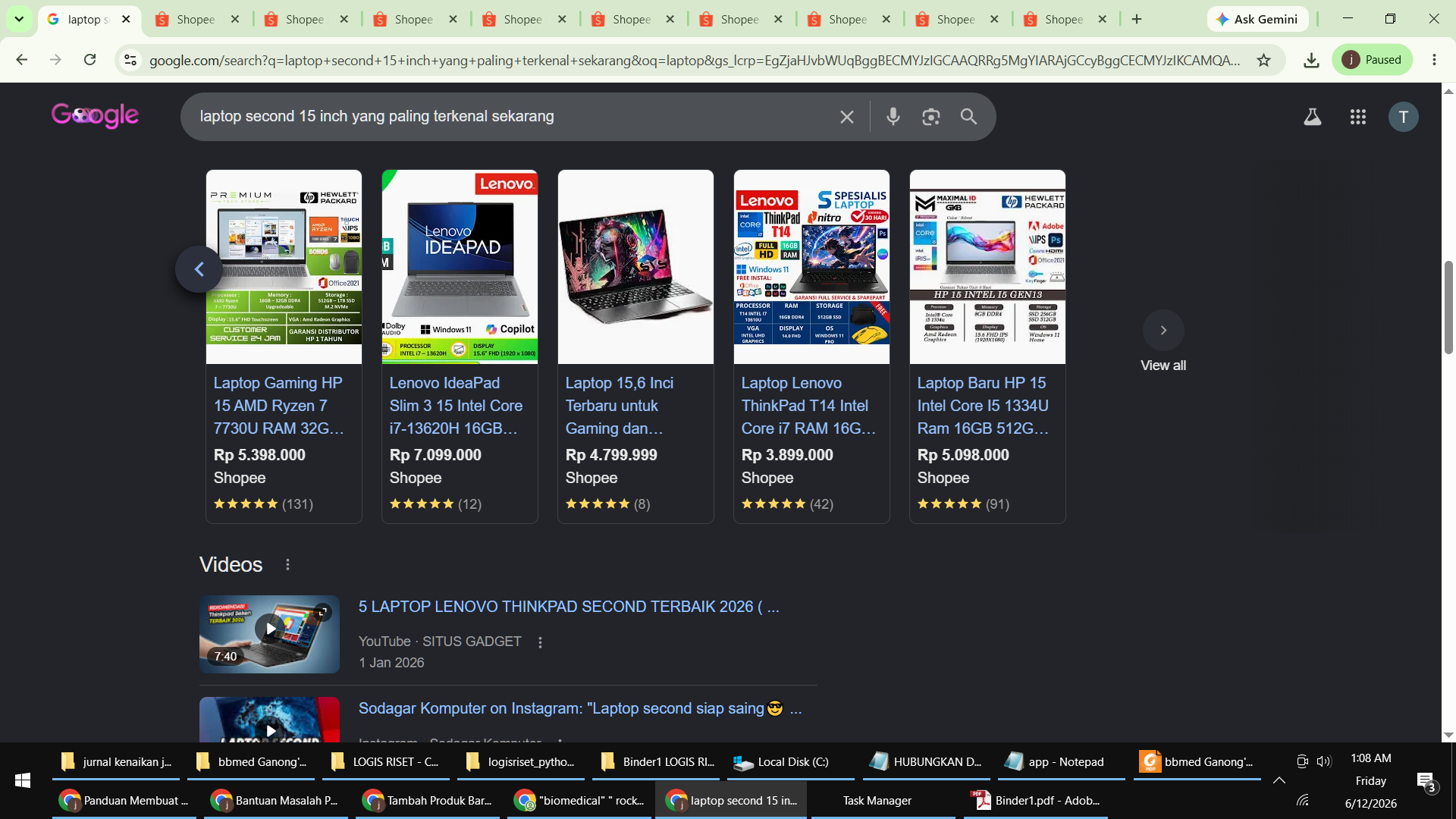Open Chrome menu three dots
Screen dimensions: 1456x819
coord(1434,60)
